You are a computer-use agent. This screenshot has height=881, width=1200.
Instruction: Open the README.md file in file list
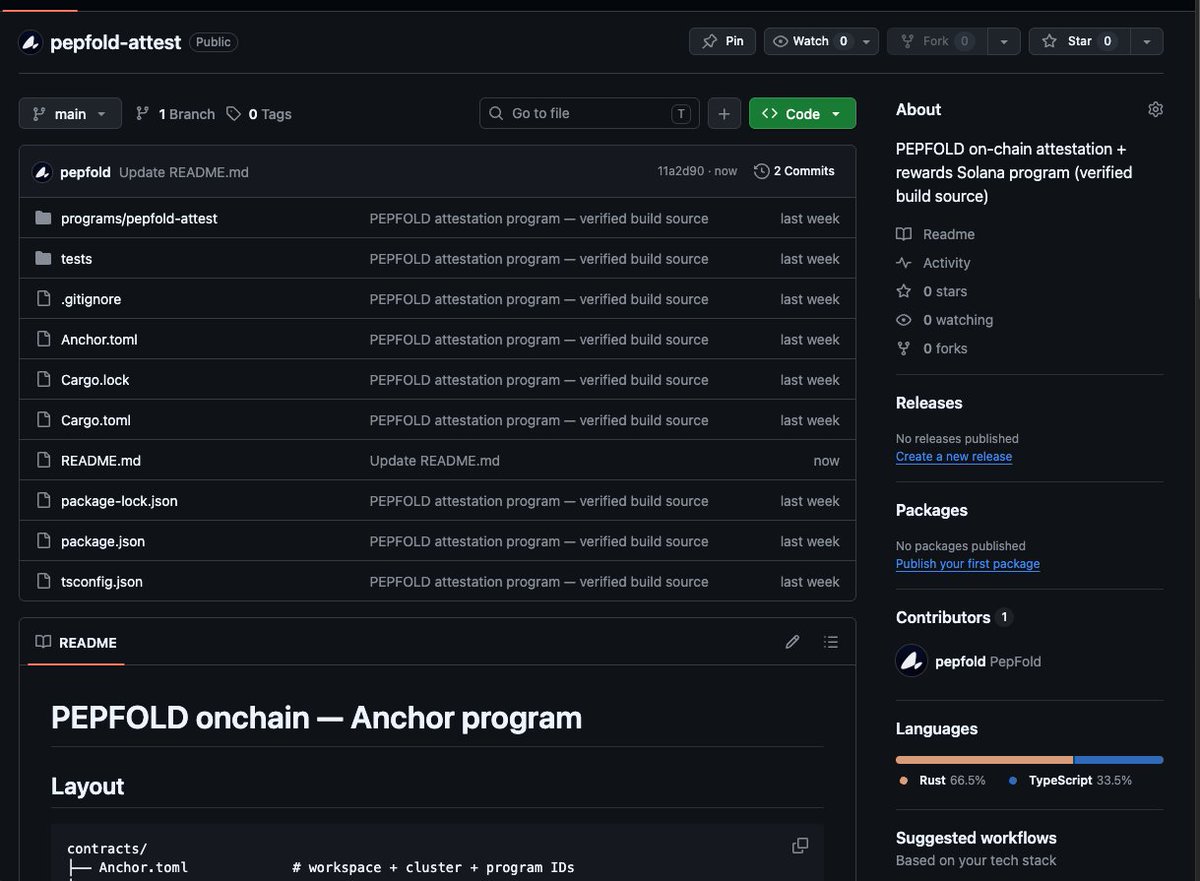[x=101, y=460]
